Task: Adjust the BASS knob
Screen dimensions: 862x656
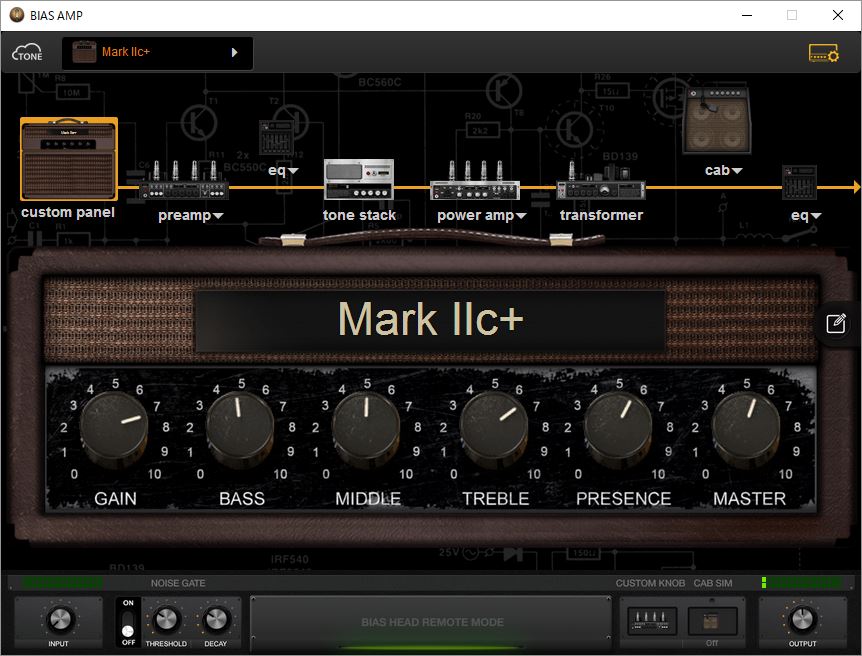Action: tap(240, 427)
